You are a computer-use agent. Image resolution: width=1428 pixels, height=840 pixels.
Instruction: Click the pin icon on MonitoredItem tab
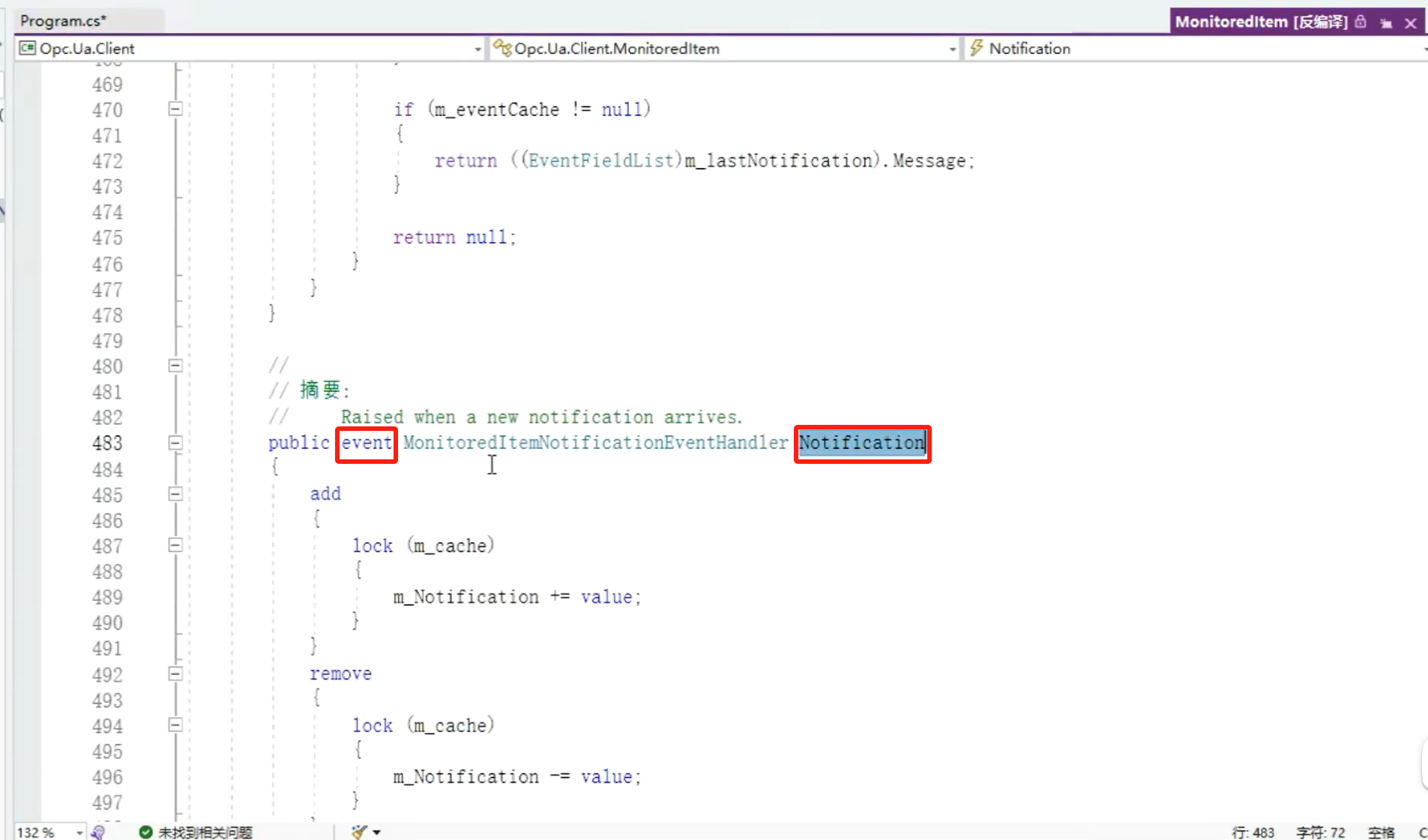point(1386,22)
